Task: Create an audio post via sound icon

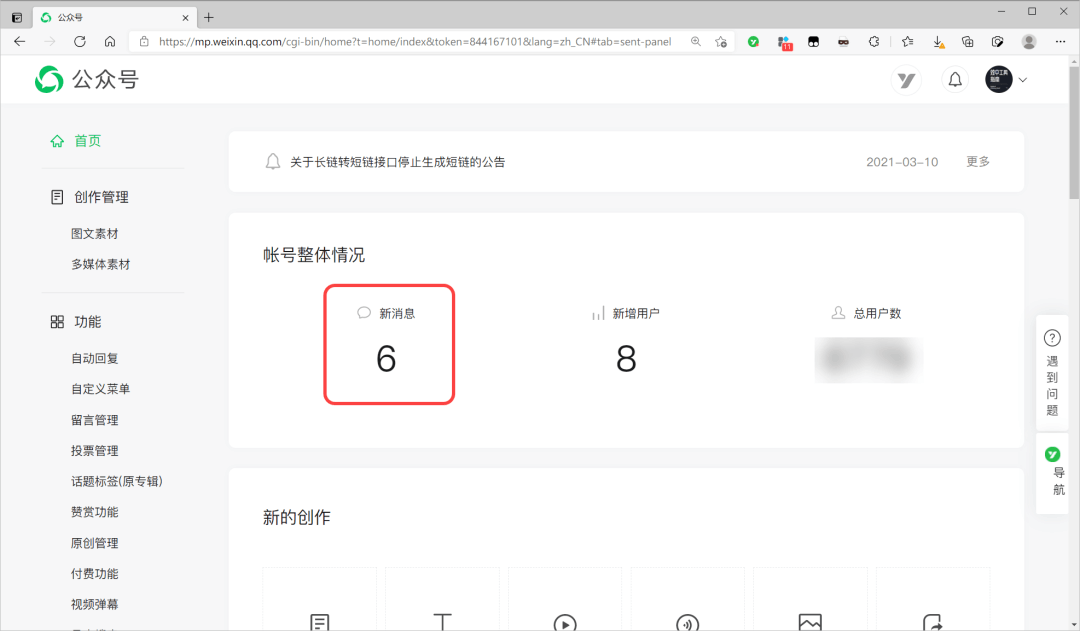Action: (687, 623)
